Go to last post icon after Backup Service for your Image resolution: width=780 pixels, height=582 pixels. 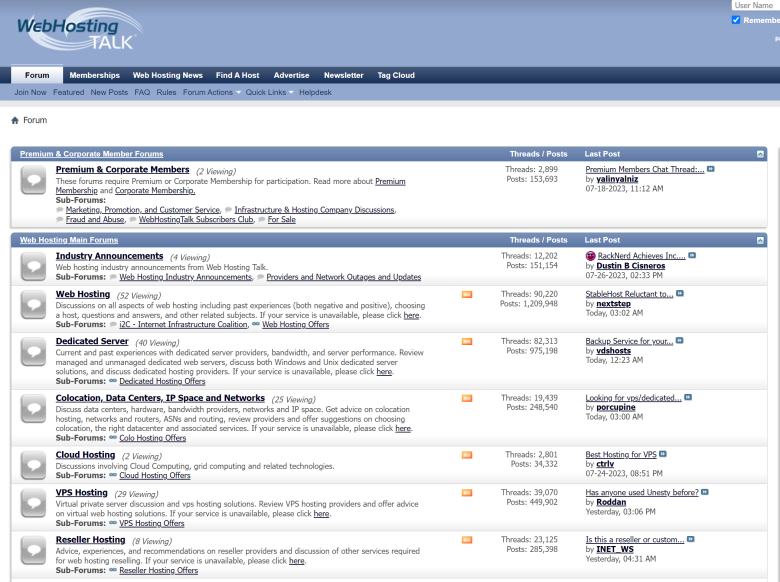(680, 341)
